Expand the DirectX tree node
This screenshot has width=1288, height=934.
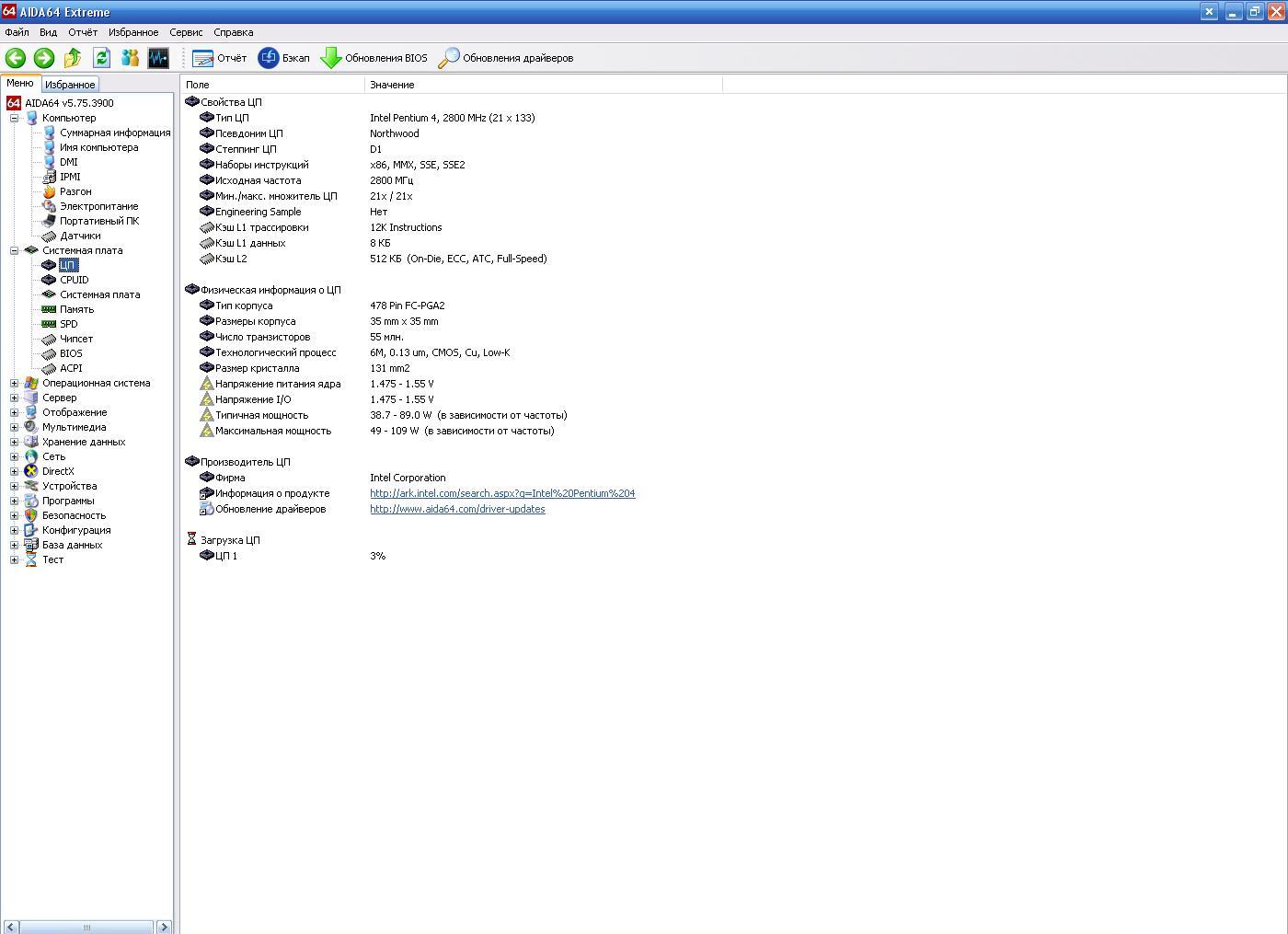click(x=14, y=471)
